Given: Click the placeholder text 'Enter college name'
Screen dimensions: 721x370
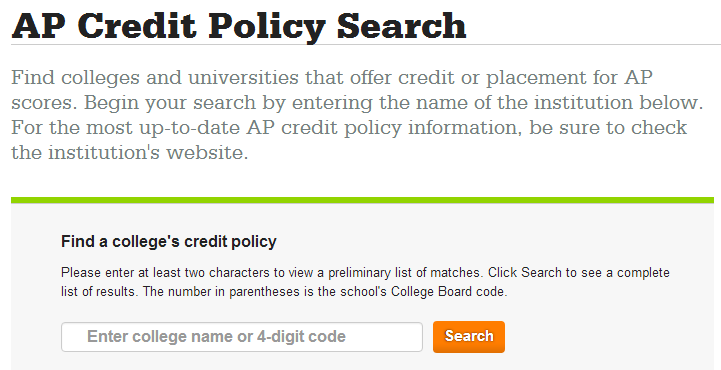Looking at the screenshot, I should tap(160, 336).
